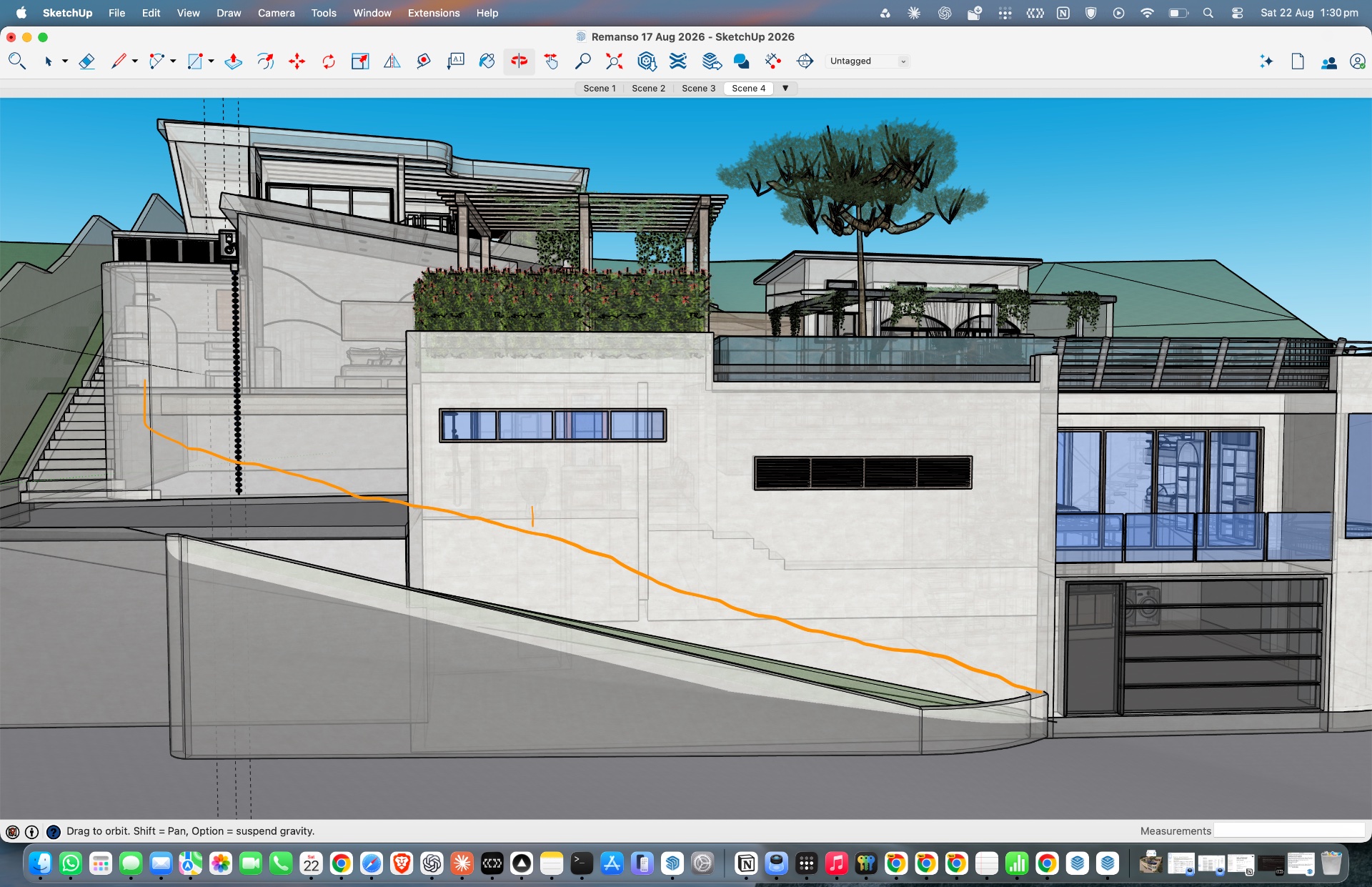Activate the Move tool
Viewport: 1372px width, 887px height.
point(297,61)
